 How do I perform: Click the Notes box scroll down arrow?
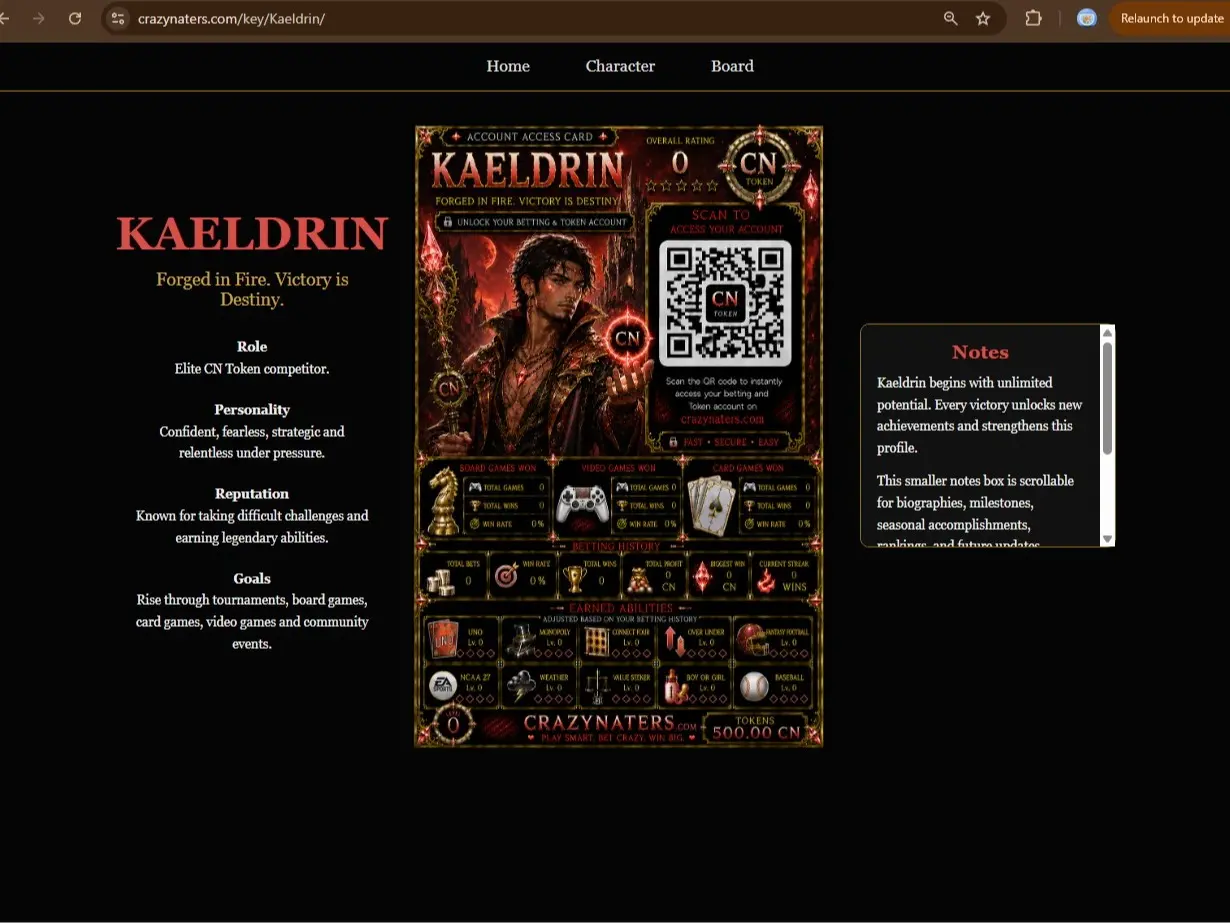(x=1107, y=538)
